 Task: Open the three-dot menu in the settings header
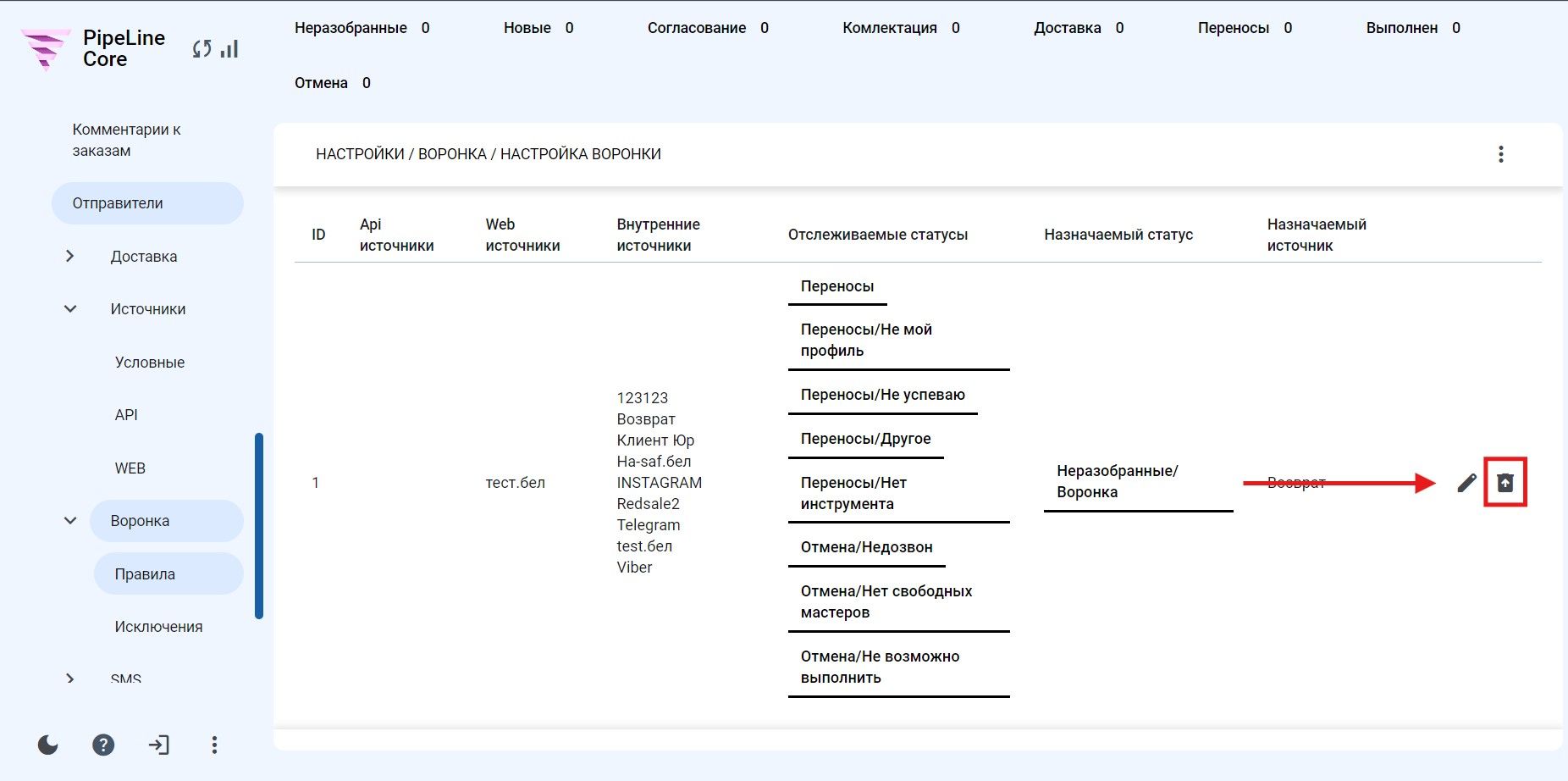[1501, 154]
